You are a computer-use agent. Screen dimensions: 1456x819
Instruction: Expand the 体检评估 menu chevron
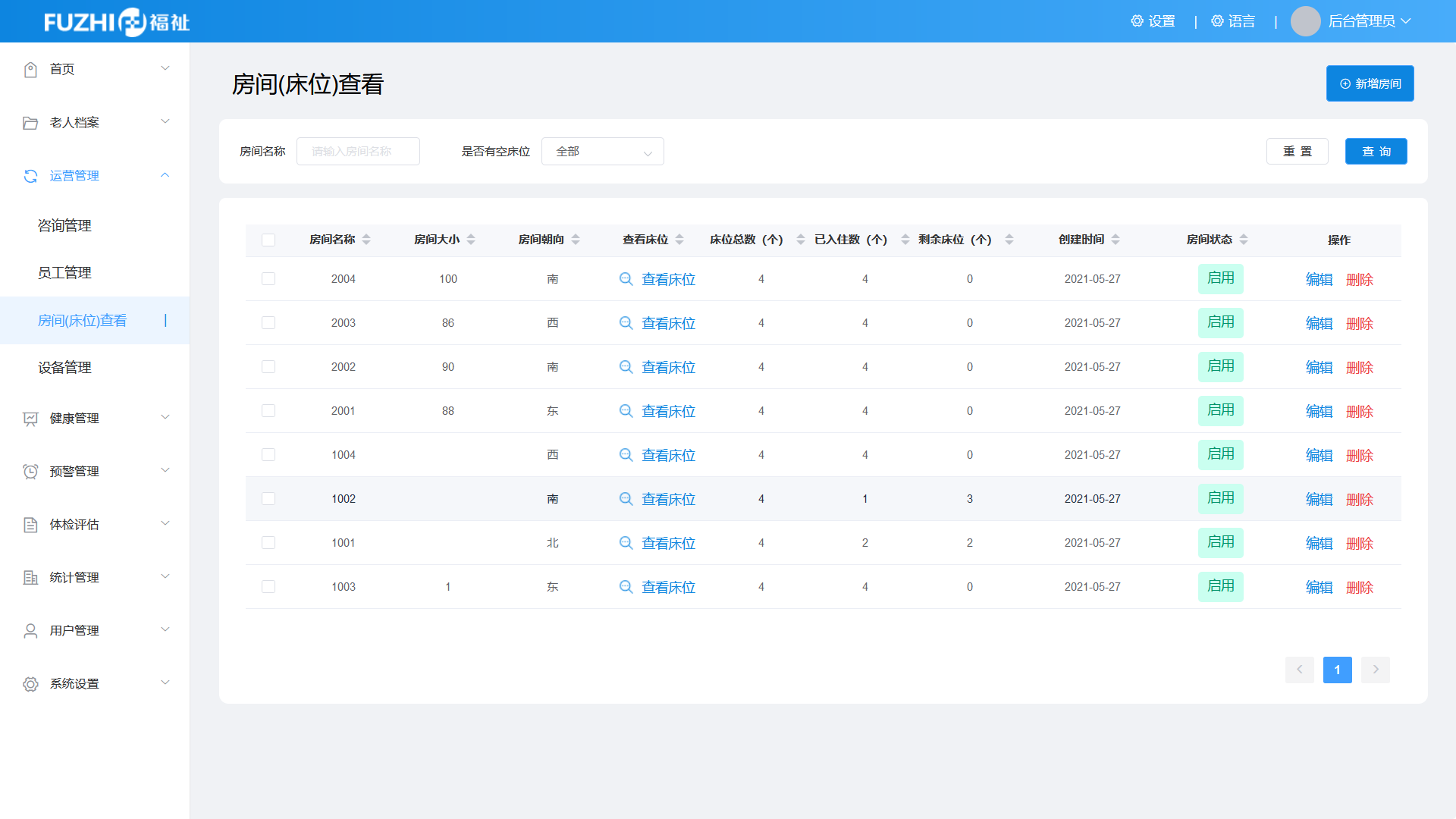coord(165,523)
